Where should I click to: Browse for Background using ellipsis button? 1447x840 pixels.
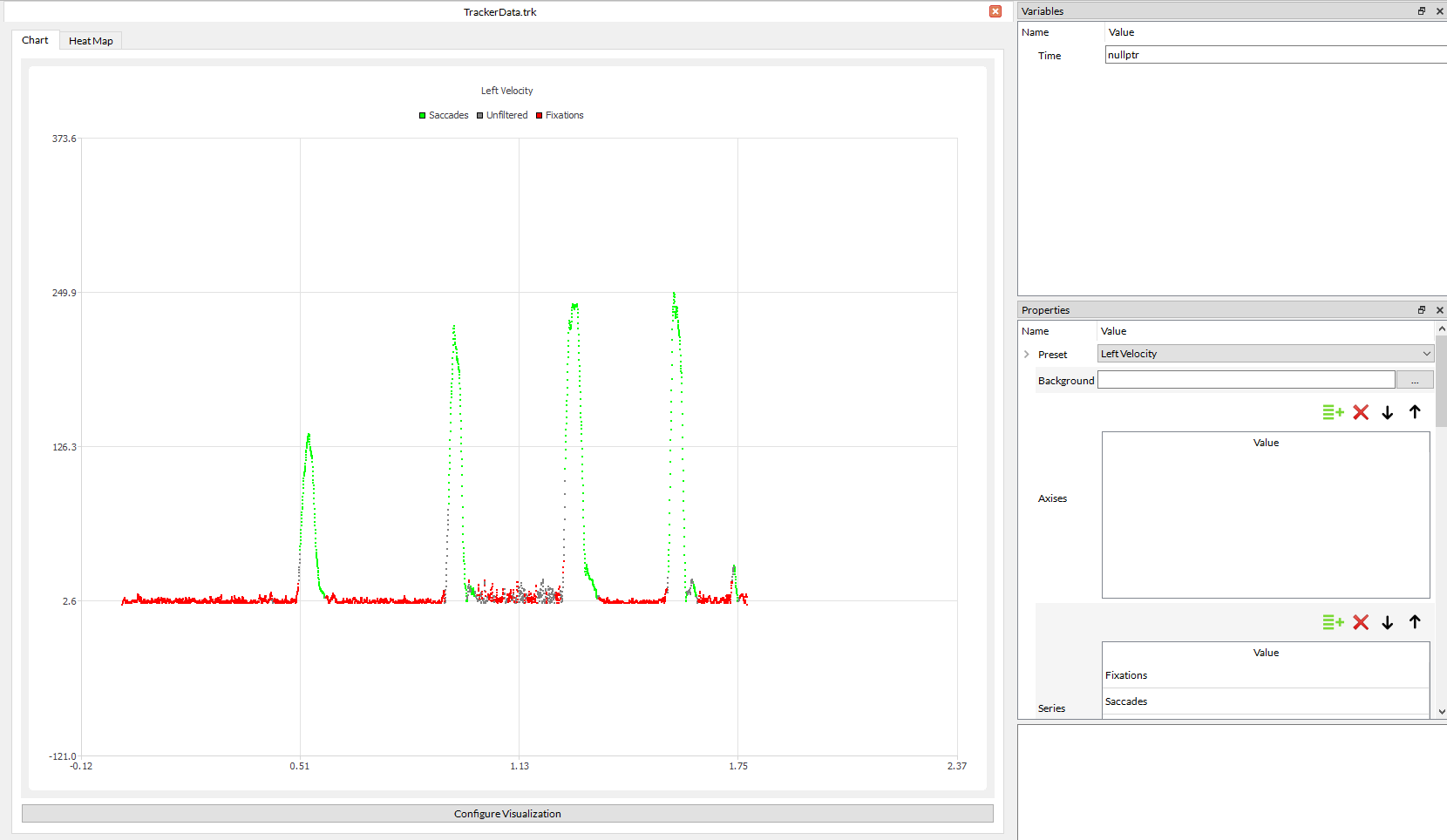point(1414,381)
